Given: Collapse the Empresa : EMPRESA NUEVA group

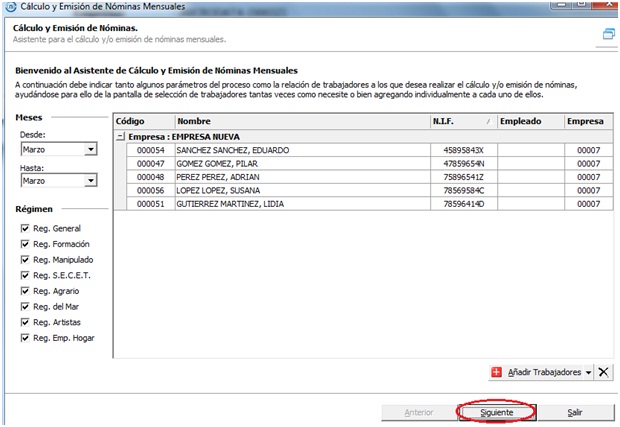Looking at the screenshot, I should click(x=120, y=137).
